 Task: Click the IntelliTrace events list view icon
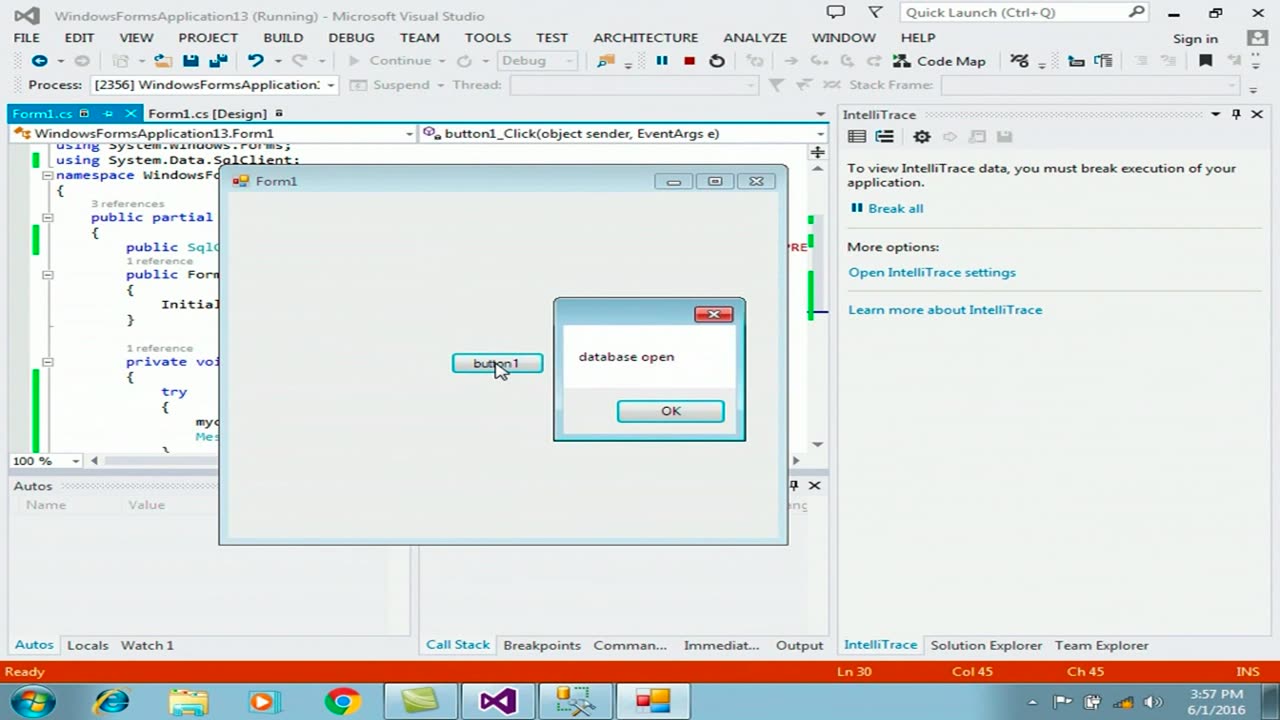click(857, 137)
